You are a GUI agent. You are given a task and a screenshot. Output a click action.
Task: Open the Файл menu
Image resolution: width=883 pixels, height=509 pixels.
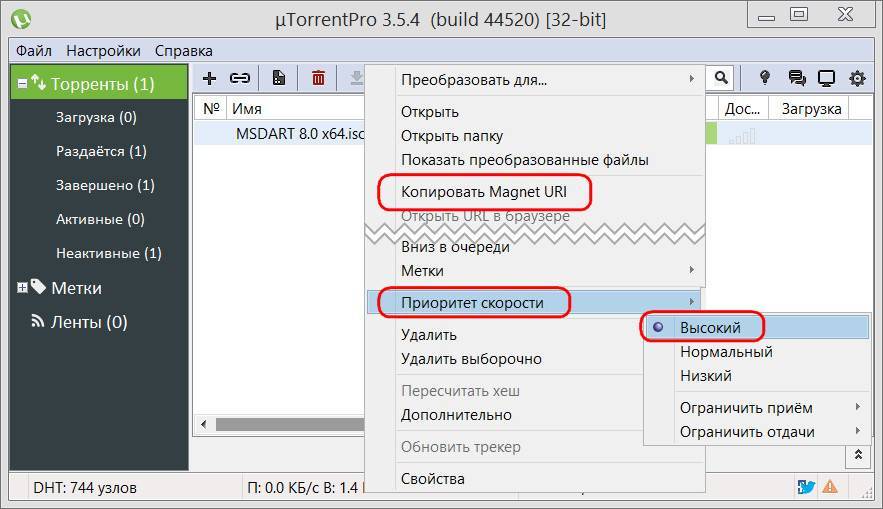tap(34, 51)
